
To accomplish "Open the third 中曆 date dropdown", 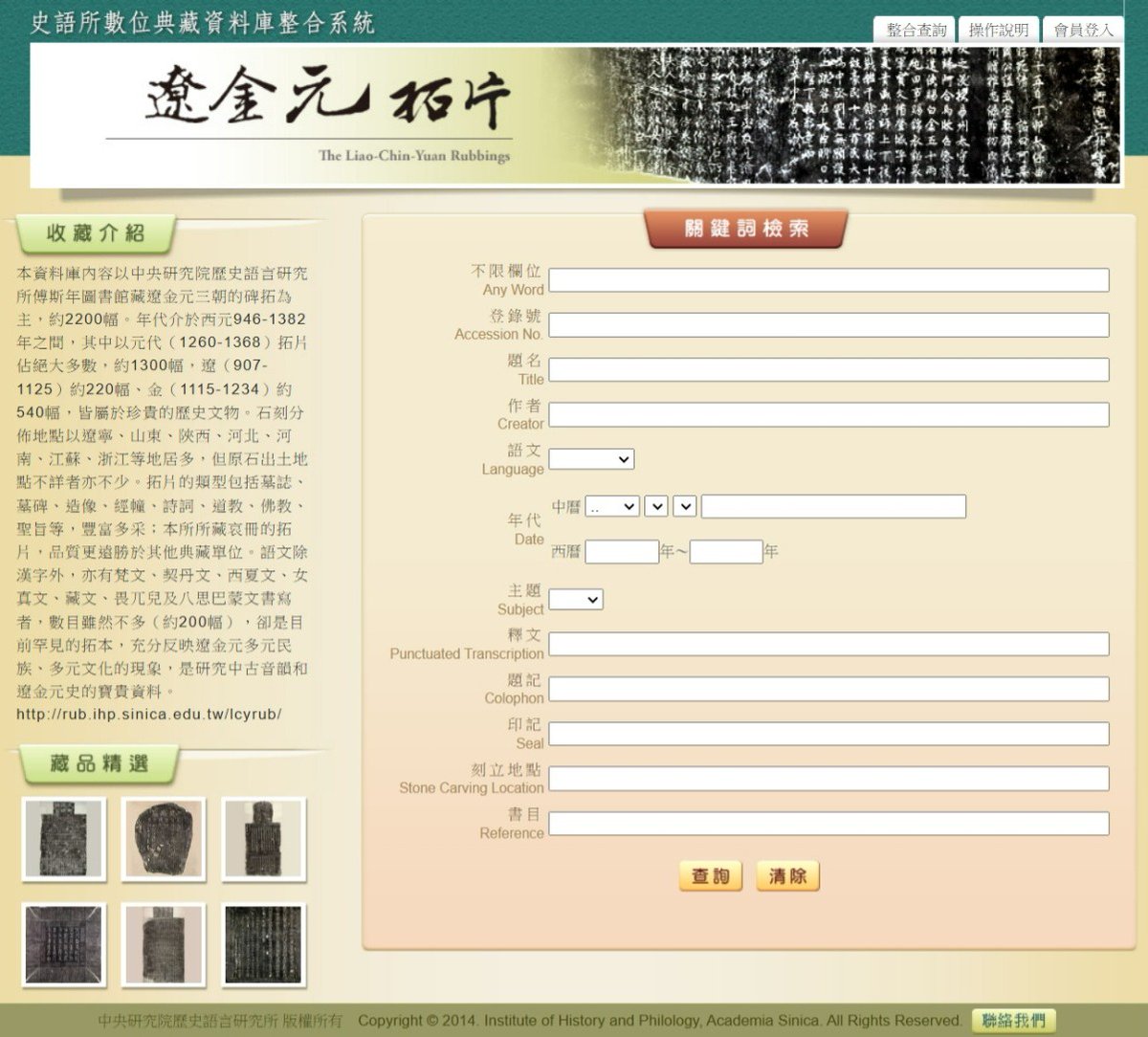I will click(685, 506).
